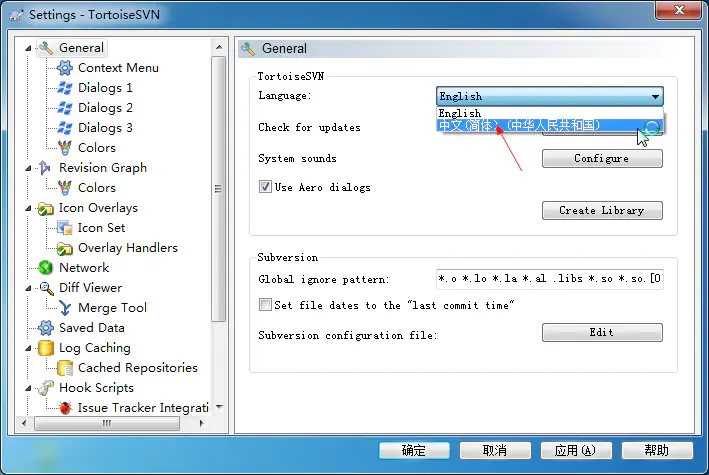Click the Overlay Handlers folder icon

click(65, 248)
